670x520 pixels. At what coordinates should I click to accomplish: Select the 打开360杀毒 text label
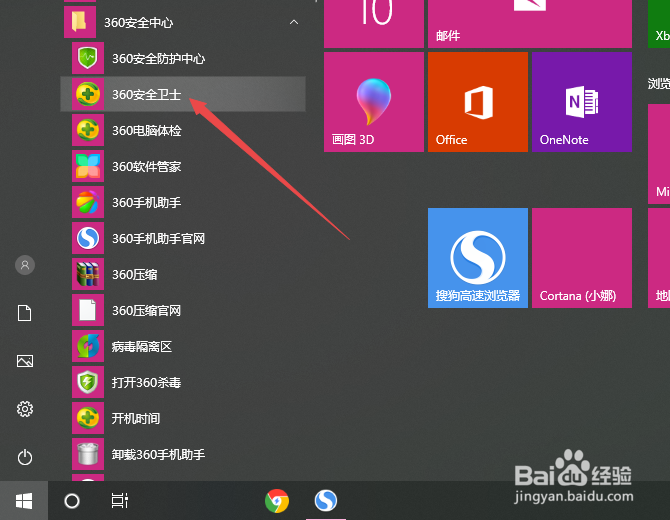(x=147, y=382)
